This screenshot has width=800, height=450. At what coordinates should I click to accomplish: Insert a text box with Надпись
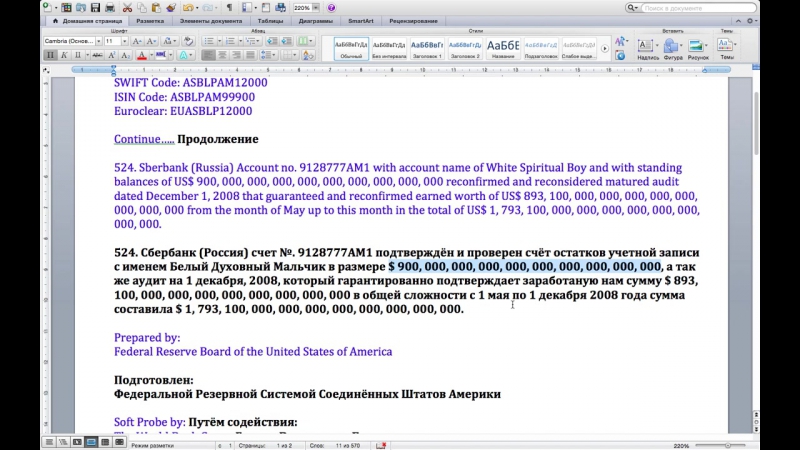coord(647,48)
